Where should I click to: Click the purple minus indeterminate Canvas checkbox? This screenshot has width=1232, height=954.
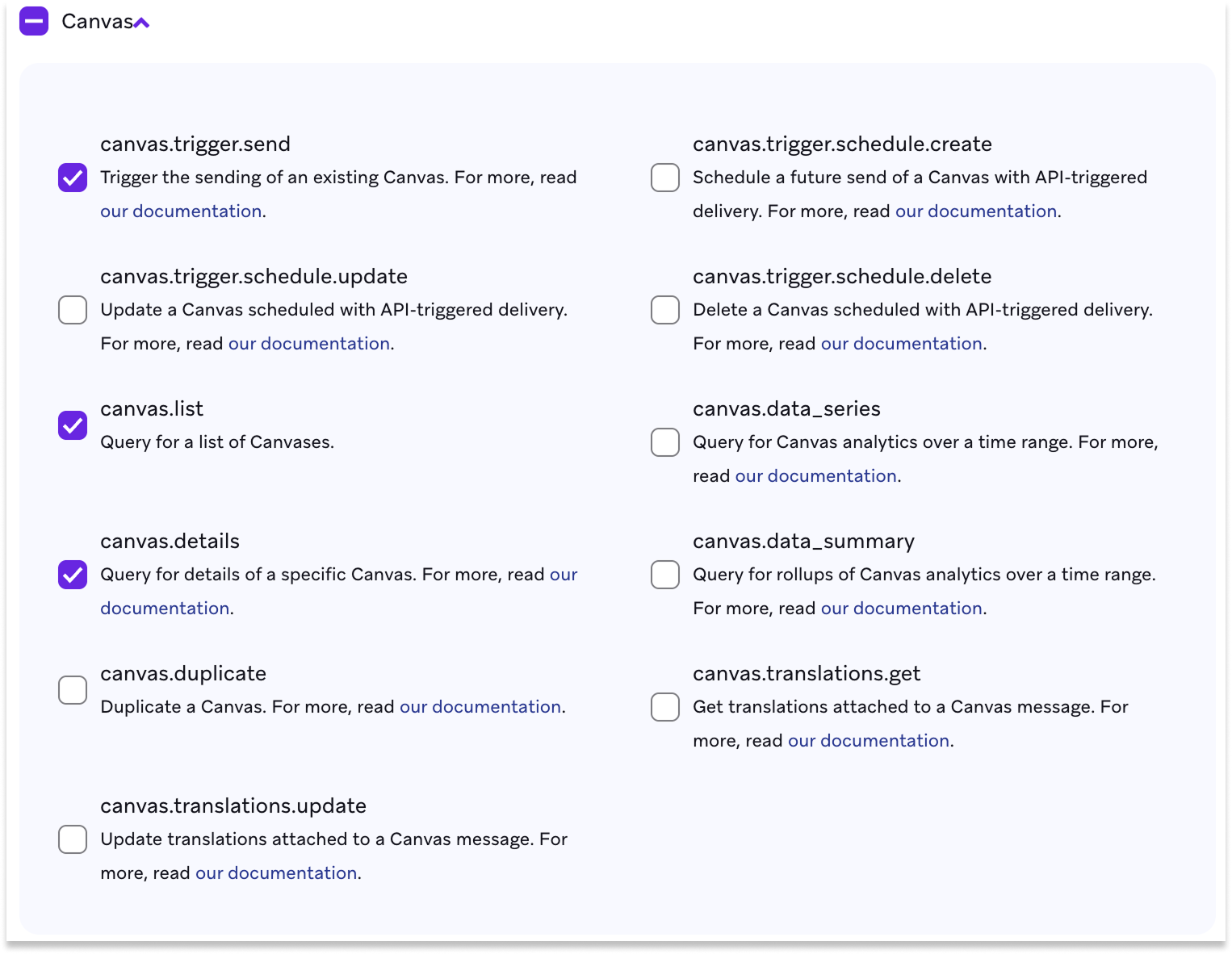coord(34,21)
